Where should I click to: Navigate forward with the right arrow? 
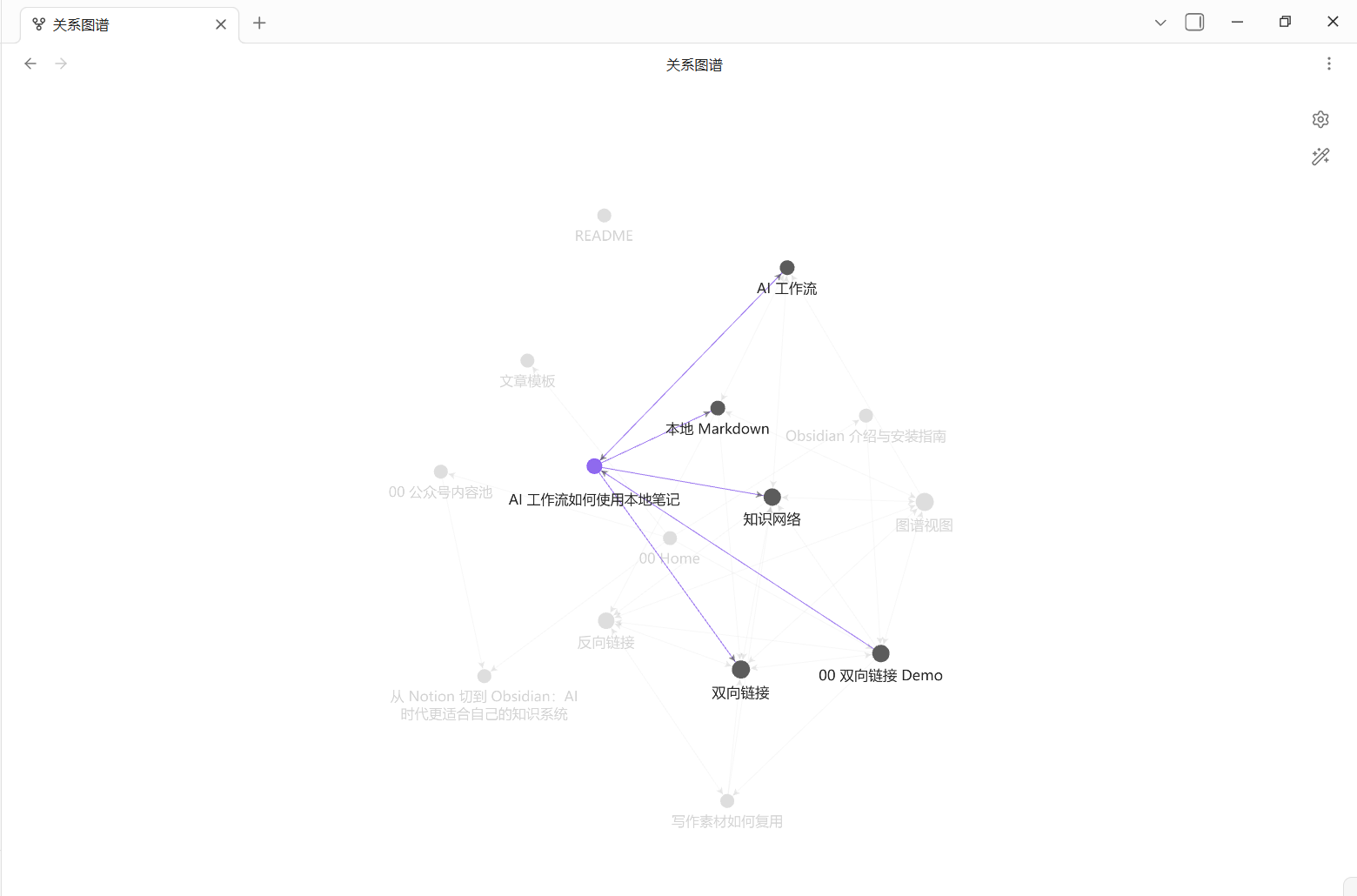point(61,64)
